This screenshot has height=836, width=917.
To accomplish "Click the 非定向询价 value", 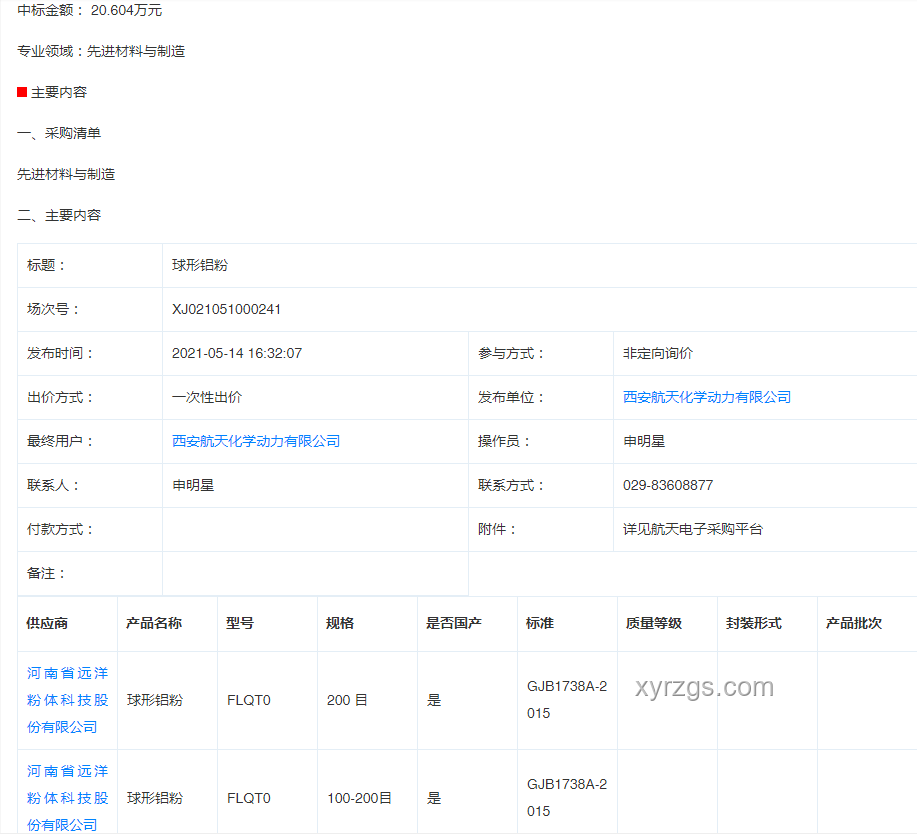I will click(658, 353).
